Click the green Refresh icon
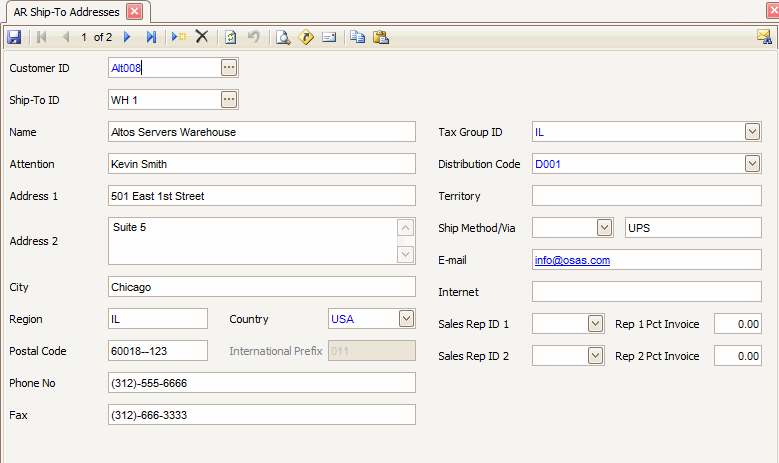 (x=231, y=37)
